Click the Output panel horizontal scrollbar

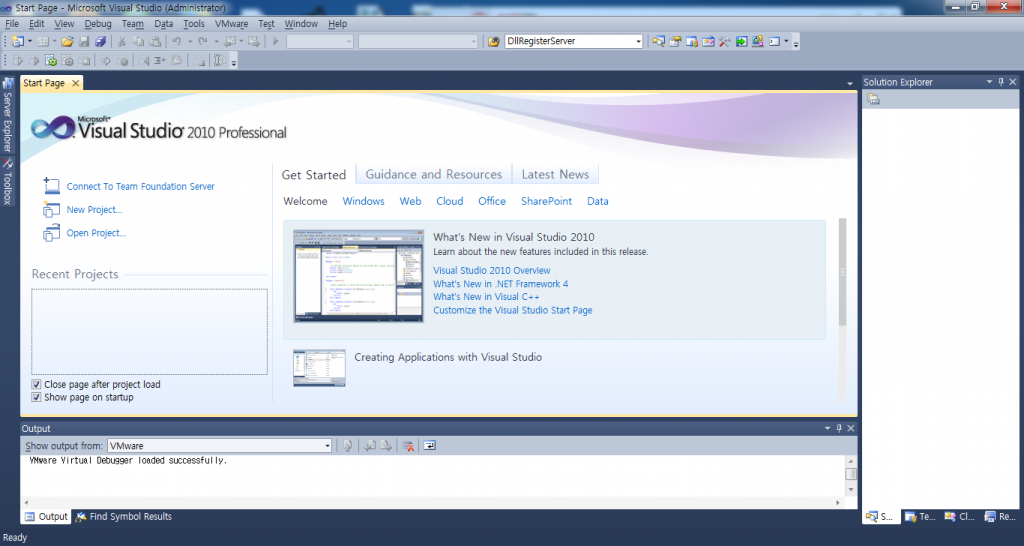pos(432,503)
